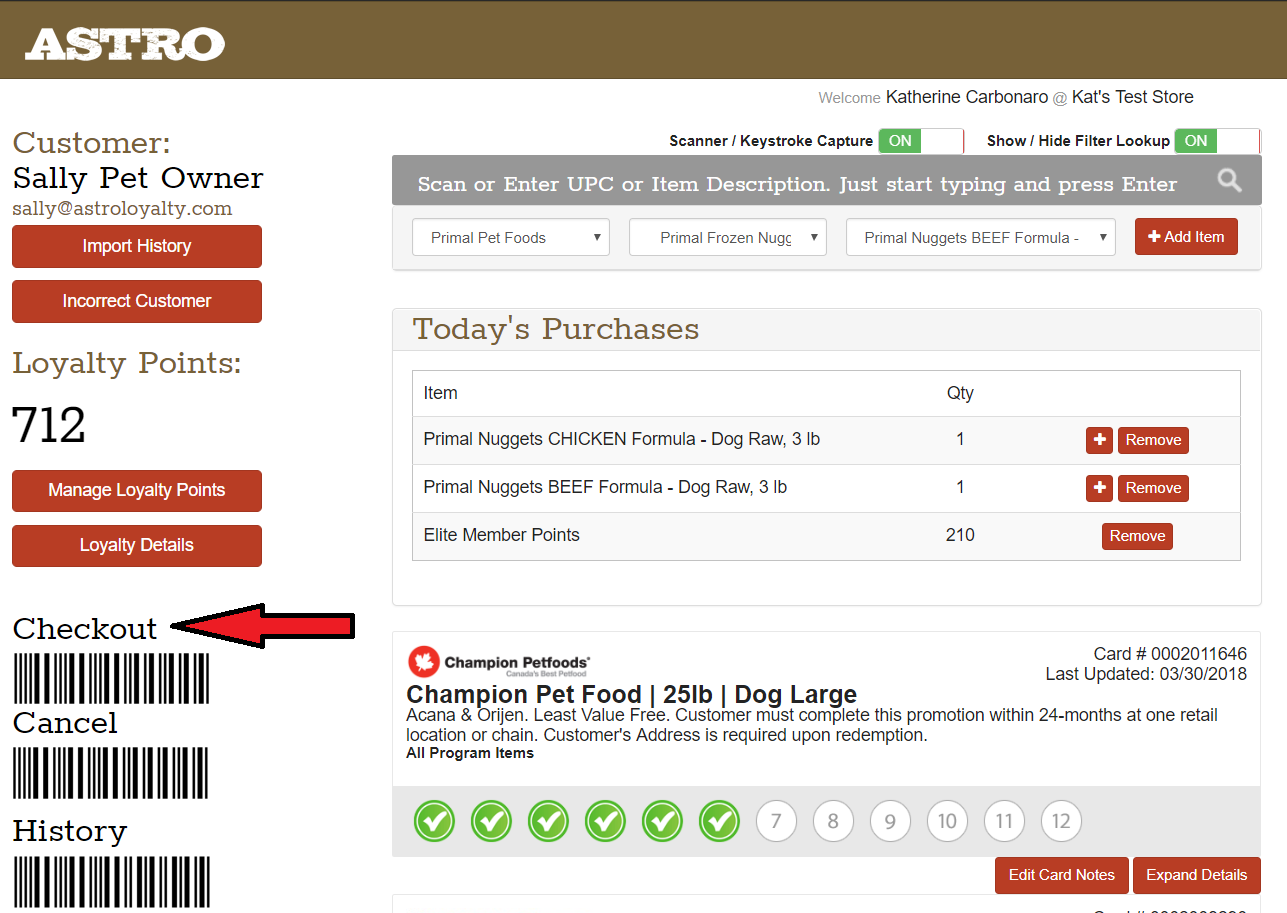This screenshot has height=913, width=1287.
Task: Click Champion Pet Food | 25lb | Dog Large title
Action: (x=632, y=694)
